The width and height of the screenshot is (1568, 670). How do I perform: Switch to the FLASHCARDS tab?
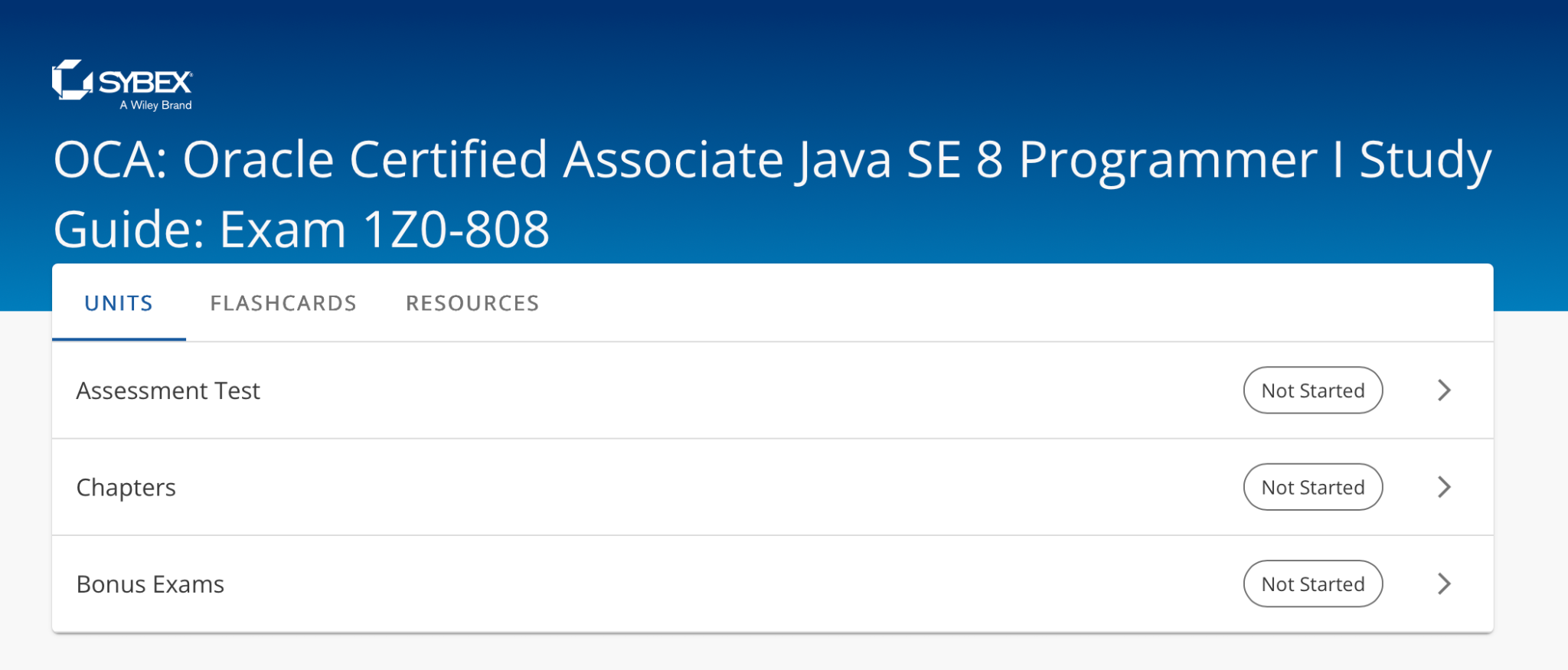283,302
